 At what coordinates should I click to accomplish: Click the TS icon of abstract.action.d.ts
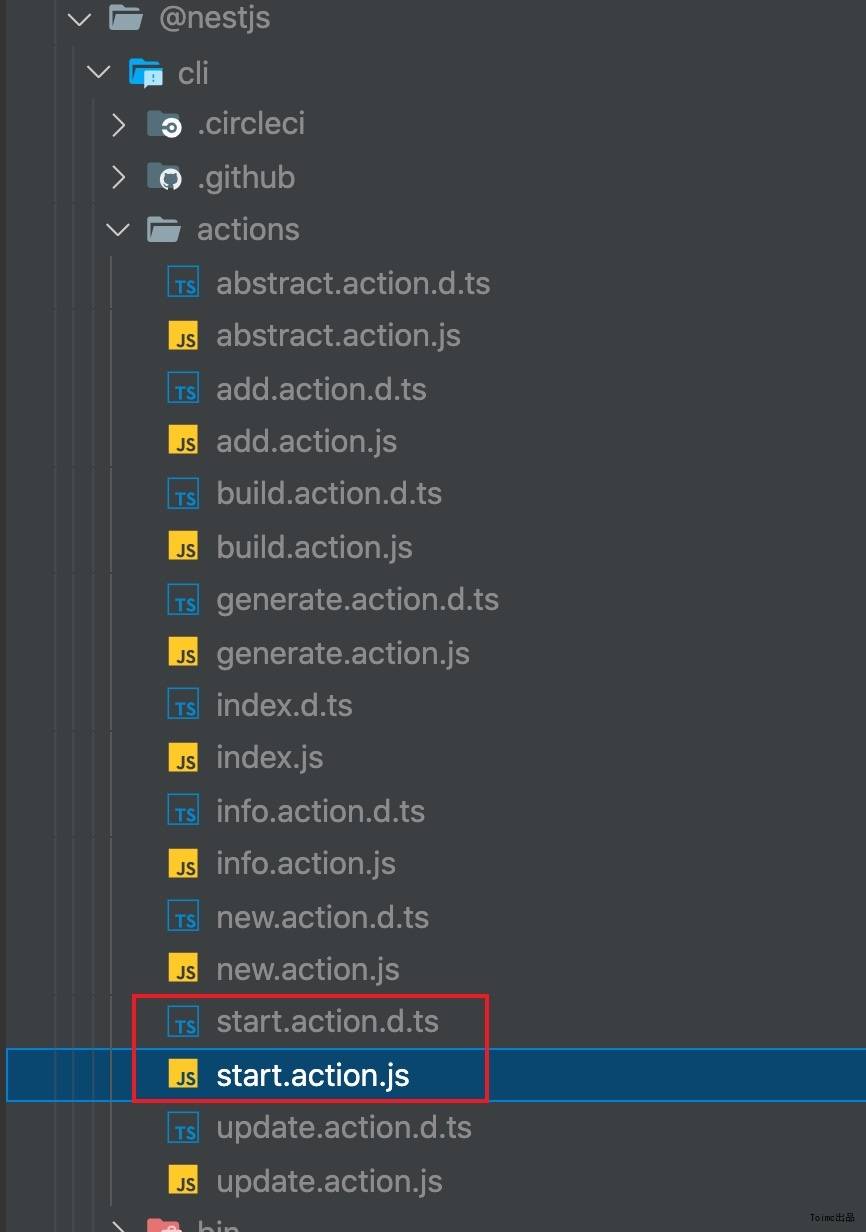(184, 283)
